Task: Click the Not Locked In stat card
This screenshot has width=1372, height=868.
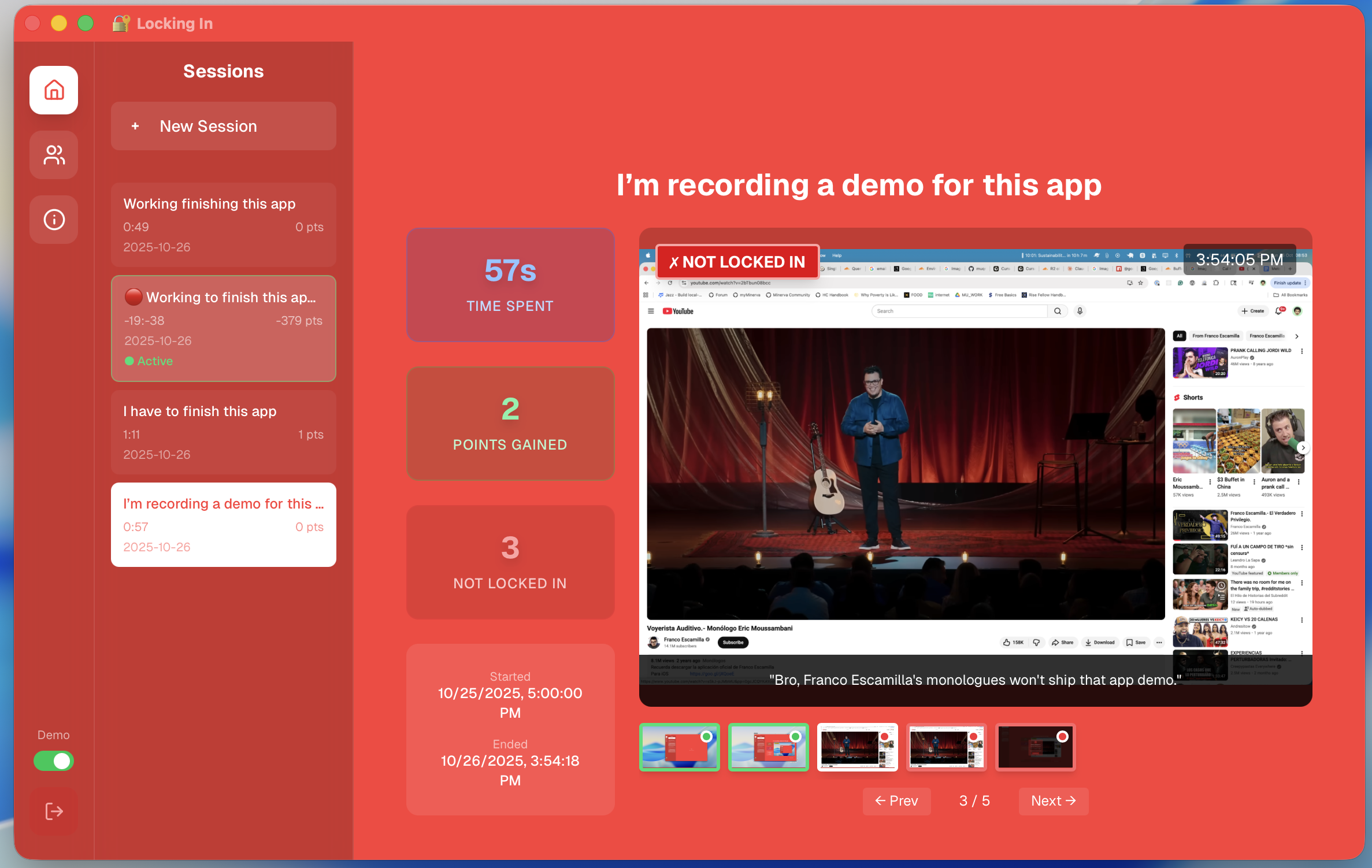Action: (510, 562)
